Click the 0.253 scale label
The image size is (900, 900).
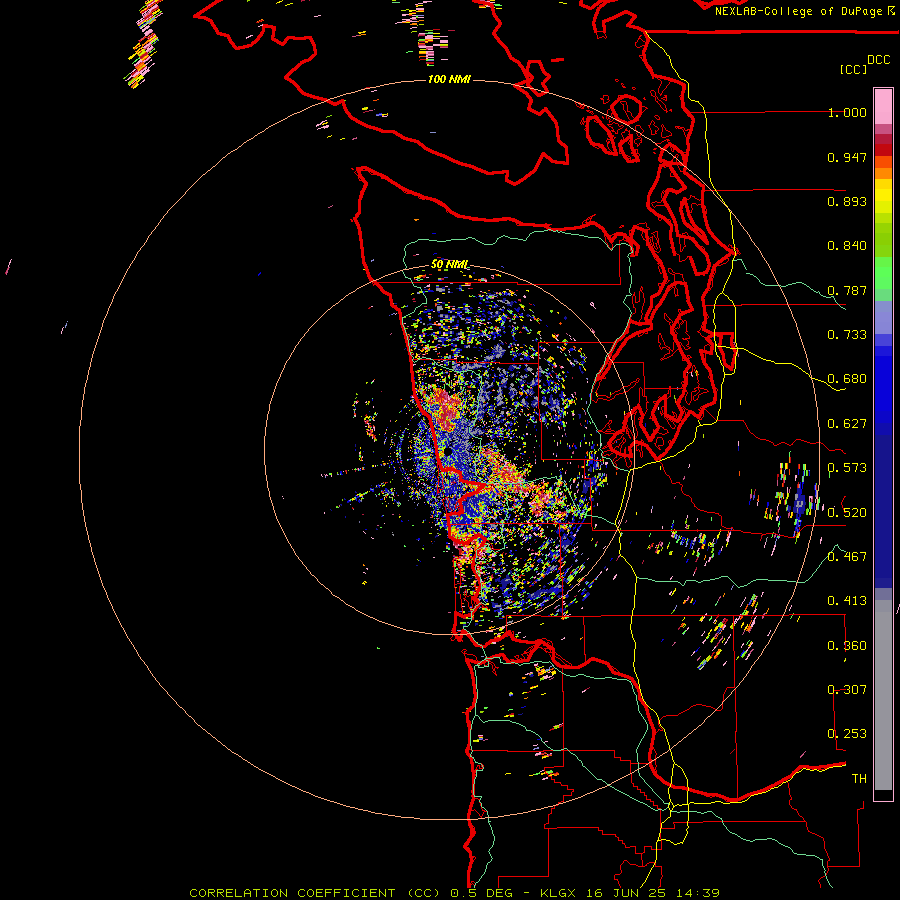847,734
